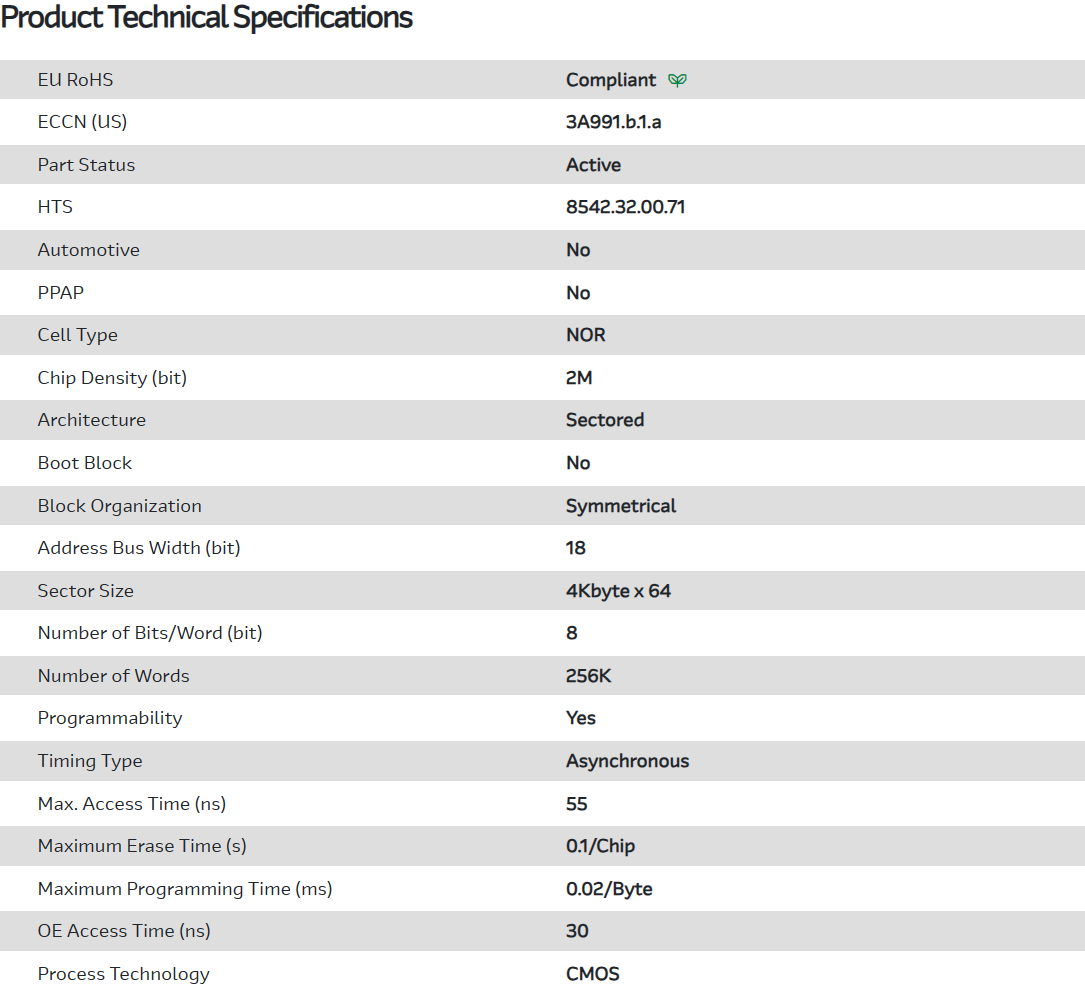This screenshot has width=1085, height=991.
Task: Click the Boot Block label
Action: [84, 463]
